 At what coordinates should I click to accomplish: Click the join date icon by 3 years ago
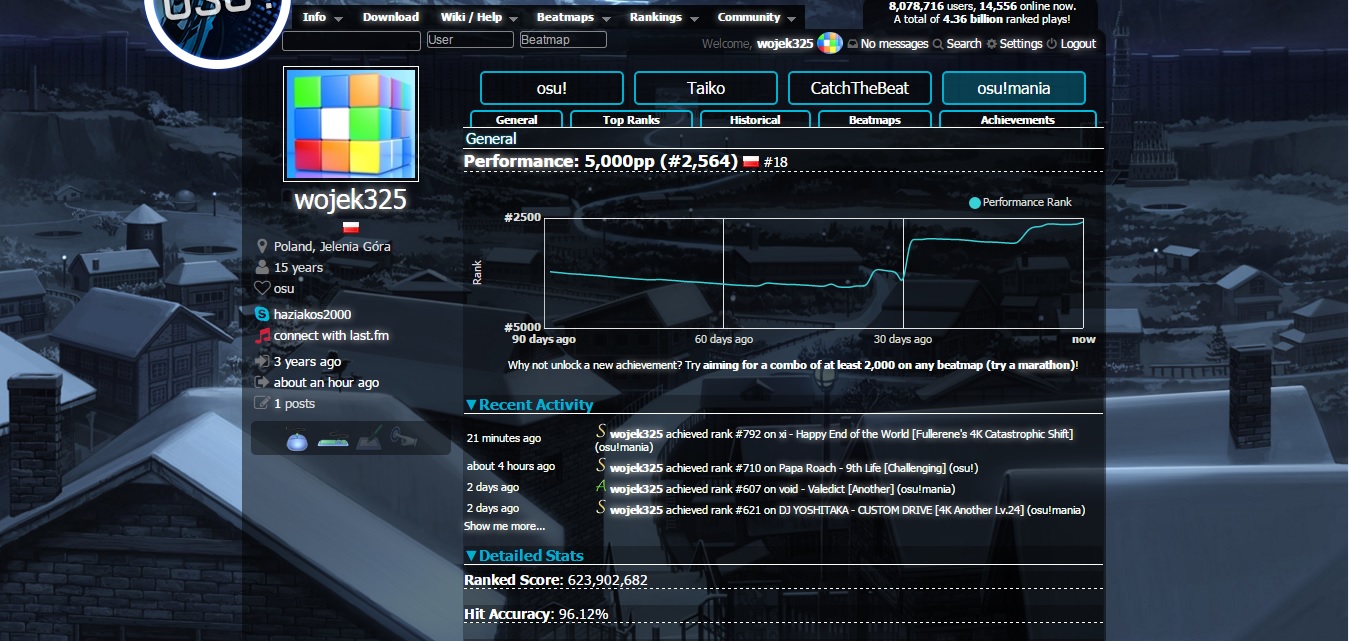coord(262,362)
